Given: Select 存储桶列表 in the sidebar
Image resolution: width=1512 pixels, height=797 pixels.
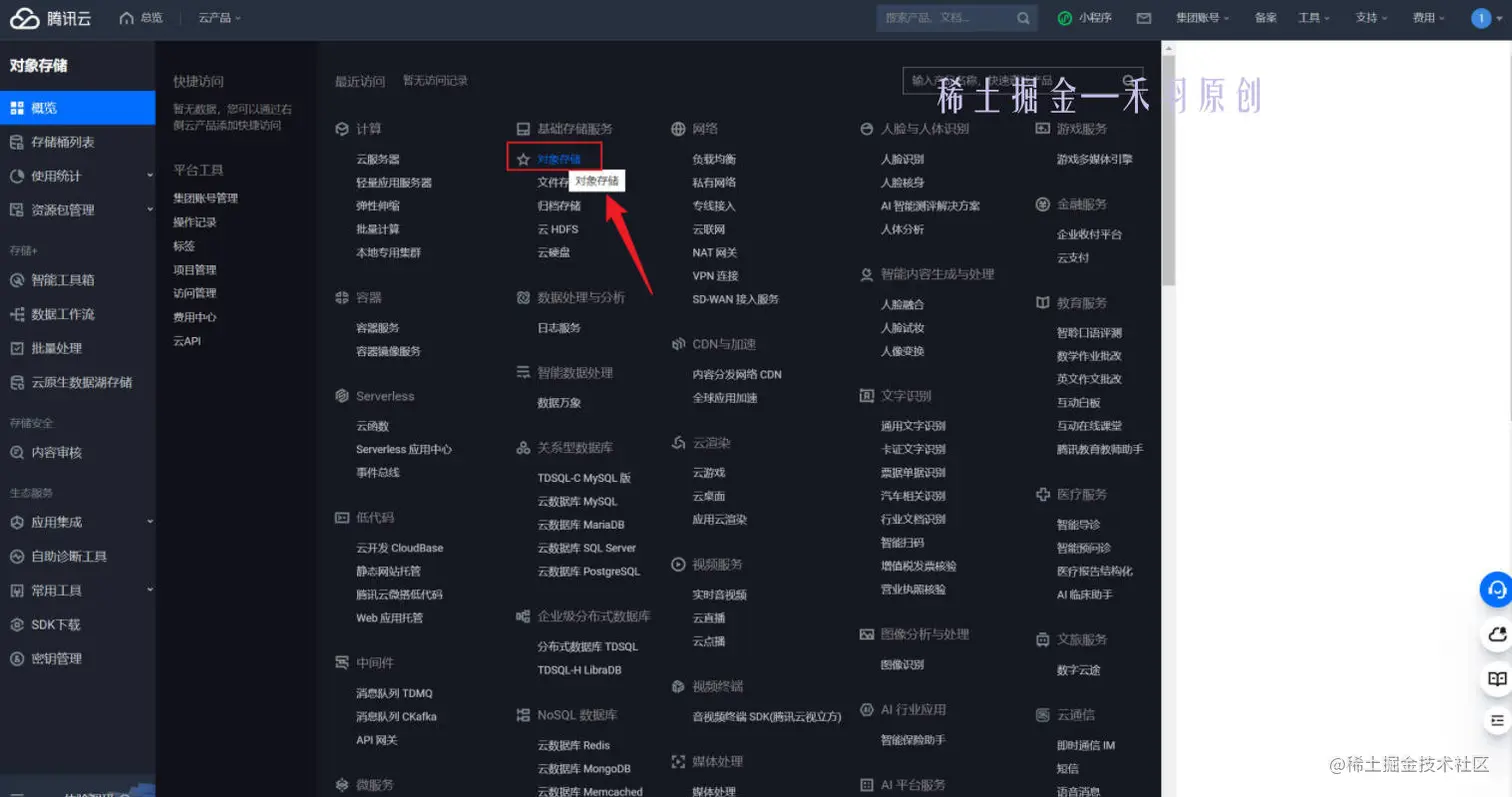Looking at the screenshot, I should click(77, 142).
